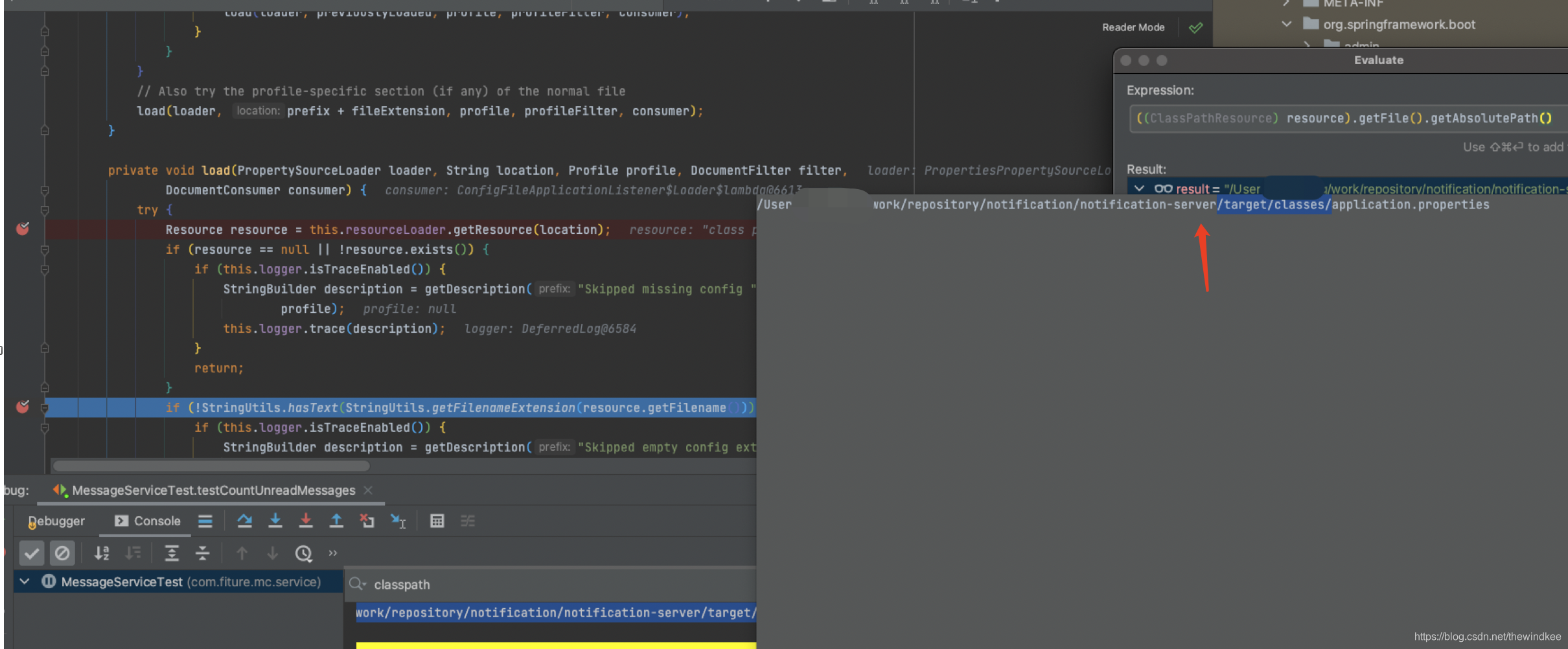
Task: Go to next failed test arrow
Action: tap(273, 553)
